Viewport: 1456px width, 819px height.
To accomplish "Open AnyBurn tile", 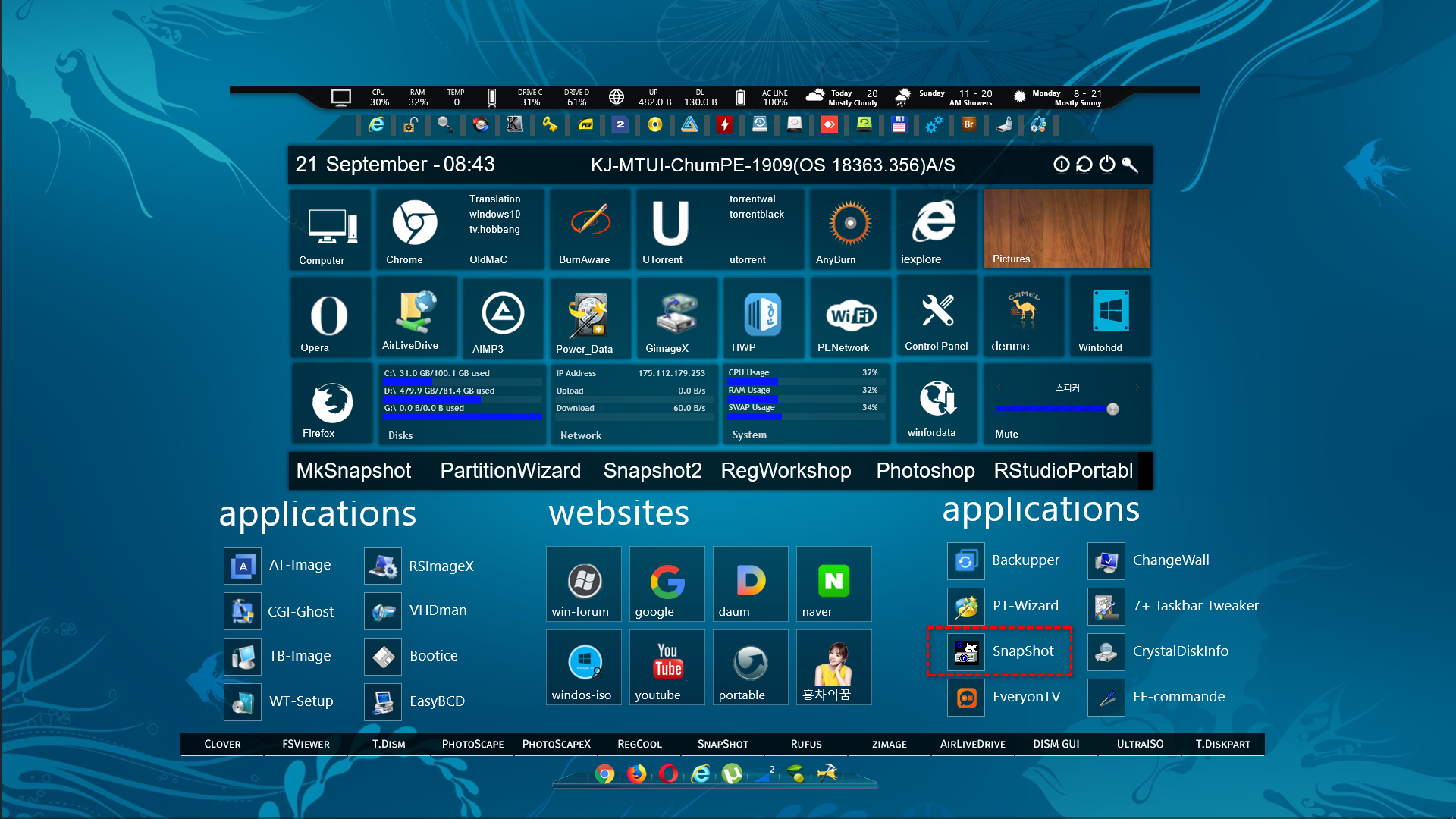I will 850,230.
